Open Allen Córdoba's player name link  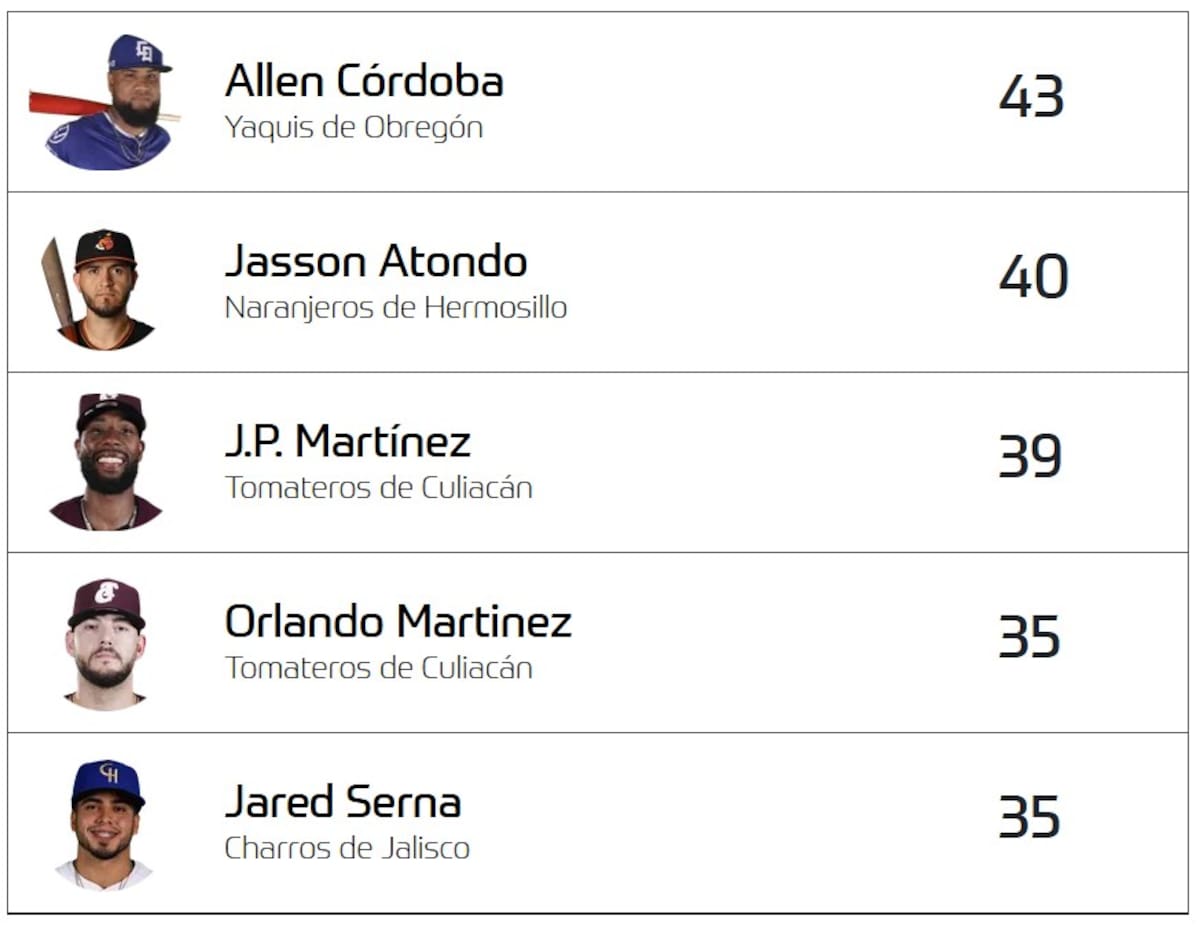coord(364,81)
